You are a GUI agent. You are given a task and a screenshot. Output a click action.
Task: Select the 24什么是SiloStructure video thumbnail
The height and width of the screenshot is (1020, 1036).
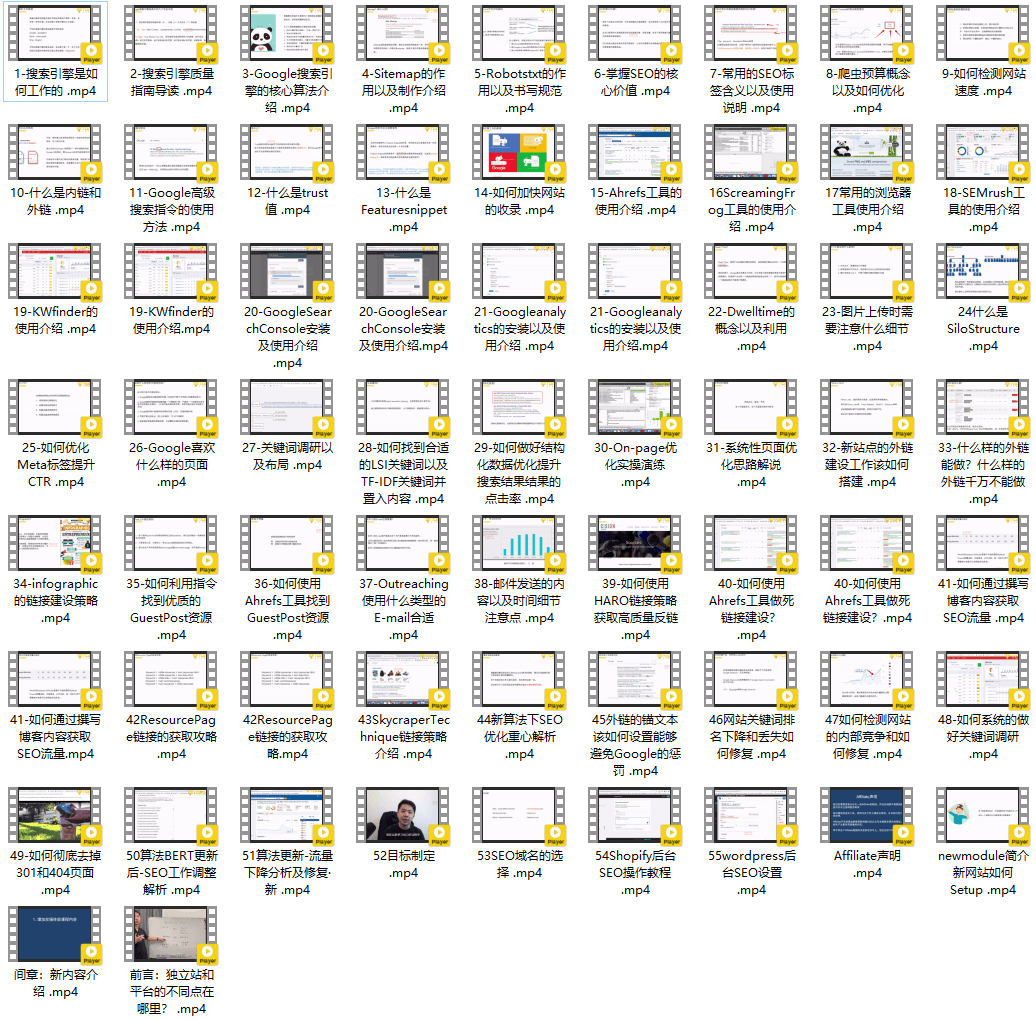(x=983, y=271)
